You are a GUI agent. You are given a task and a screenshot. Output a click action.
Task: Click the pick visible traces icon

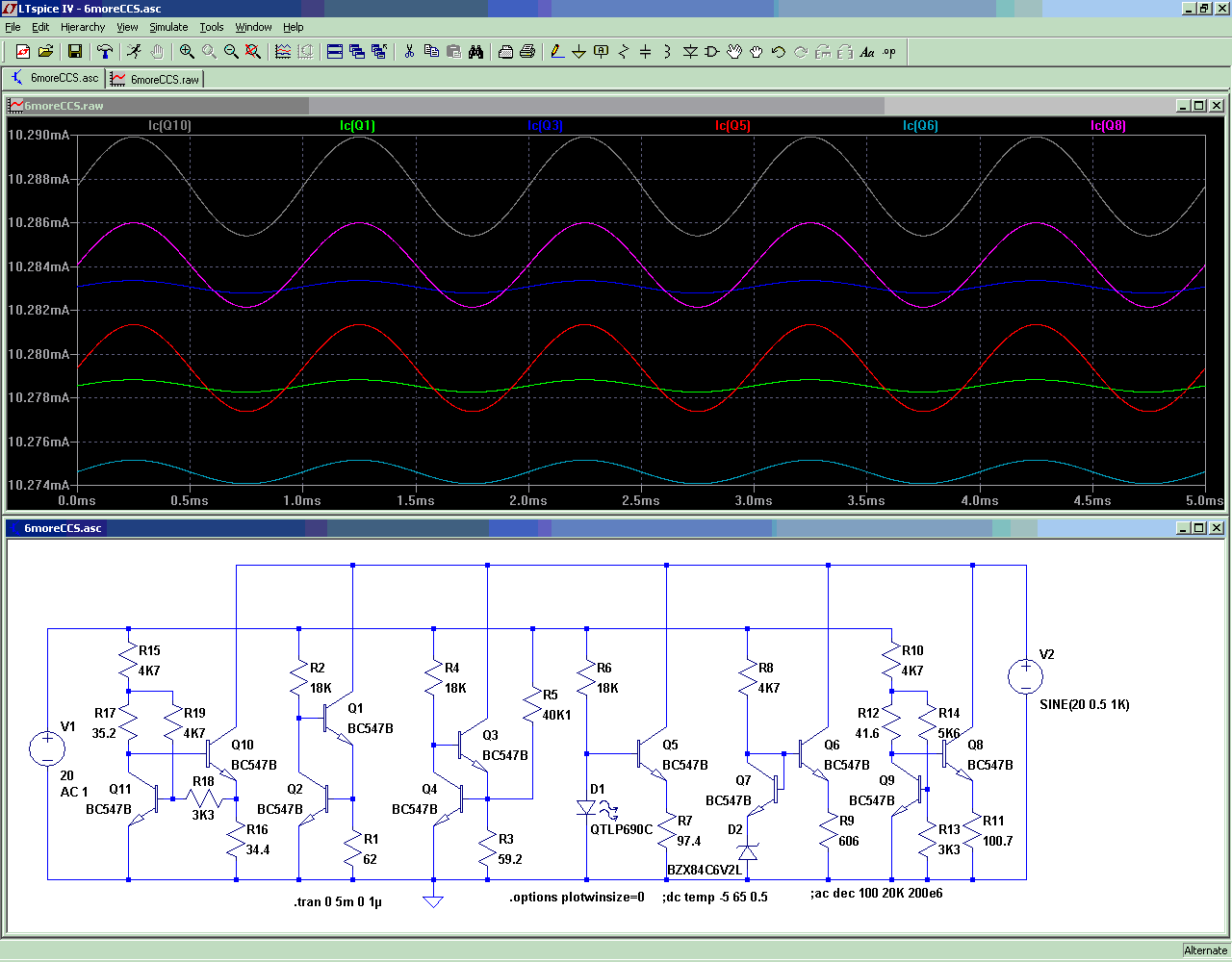(283, 52)
